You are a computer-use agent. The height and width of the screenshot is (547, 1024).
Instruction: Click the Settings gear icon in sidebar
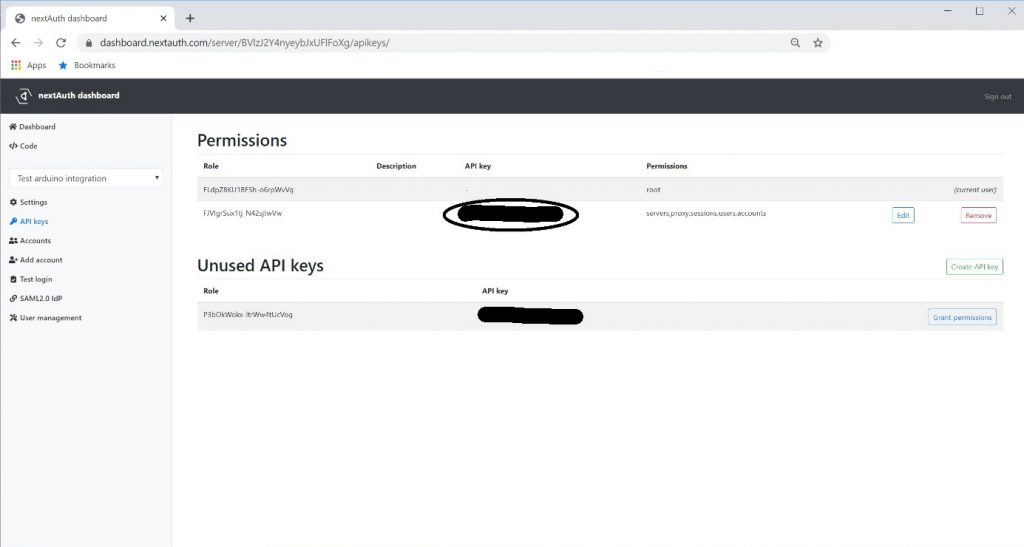point(13,202)
